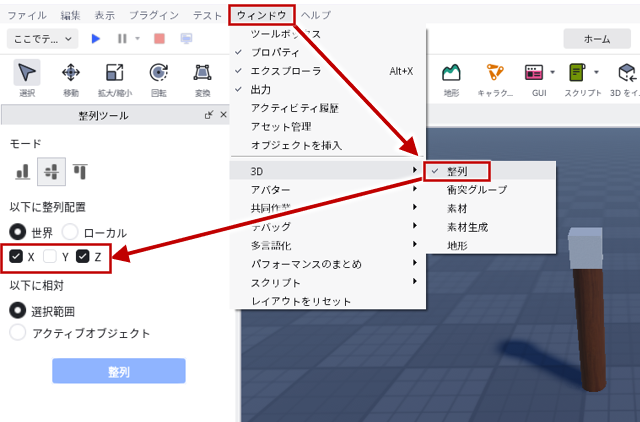Toggle プロパティ window entry
Image resolution: width=640 pixels, height=422 pixels.
pyautogui.click(x=328, y=52)
